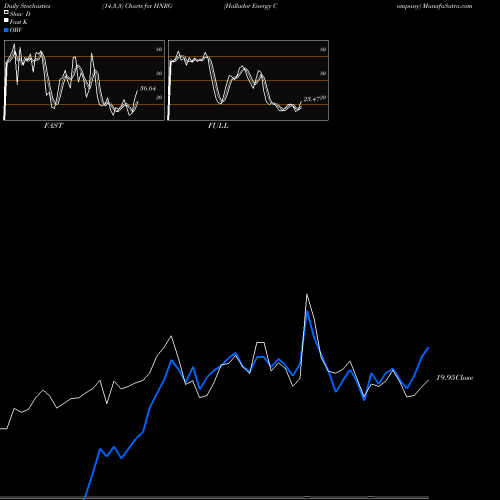Viewport: 500px width, 500px height.
Task: Select the 'Daily Stochastics' title text
Action: pos(27,6)
